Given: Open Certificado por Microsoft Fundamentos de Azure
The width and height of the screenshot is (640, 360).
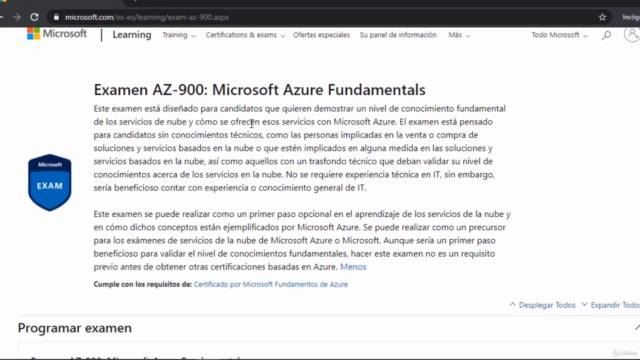Looking at the screenshot, I should (x=271, y=284).
